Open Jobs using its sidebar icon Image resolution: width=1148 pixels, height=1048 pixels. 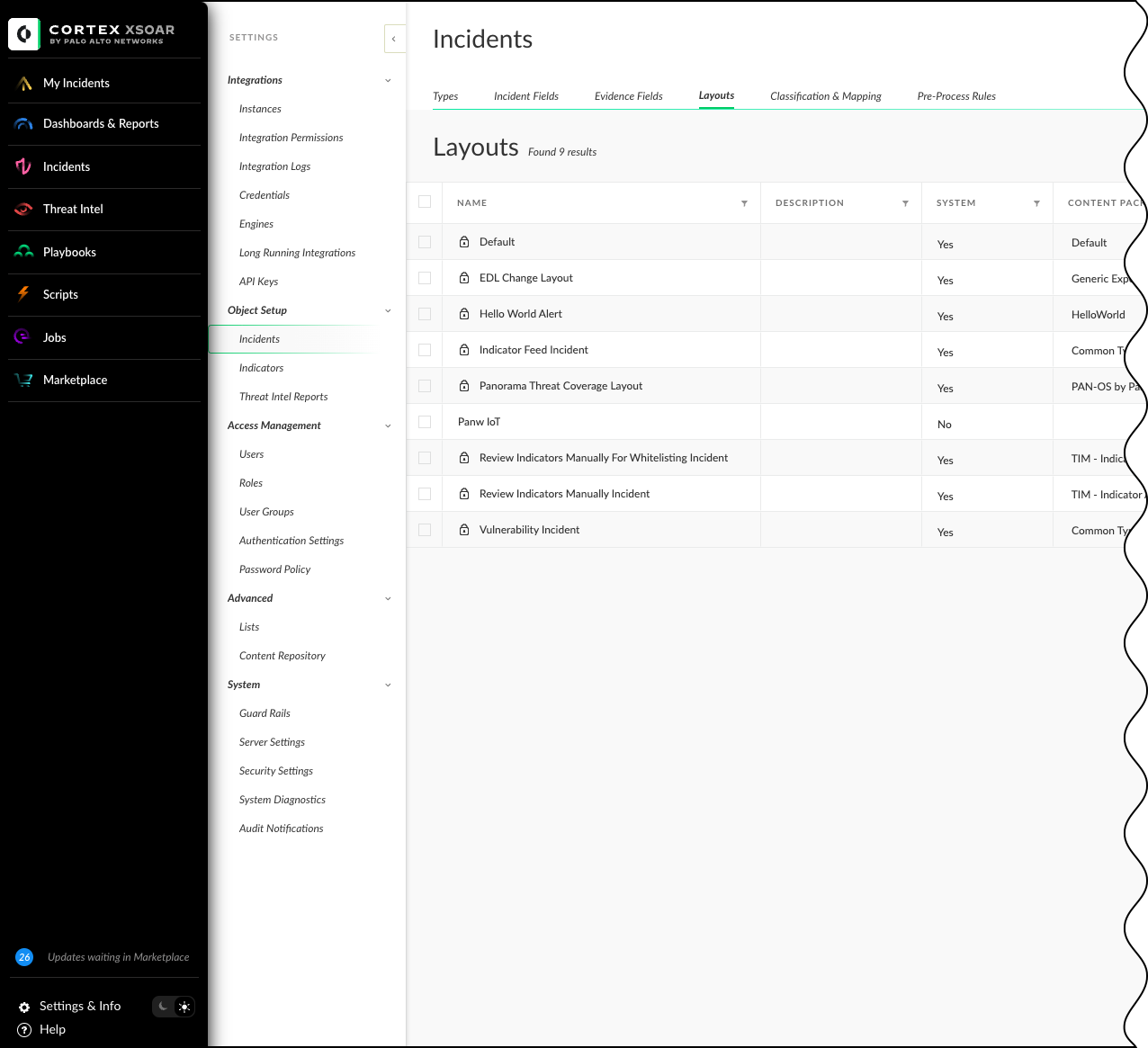24,337
